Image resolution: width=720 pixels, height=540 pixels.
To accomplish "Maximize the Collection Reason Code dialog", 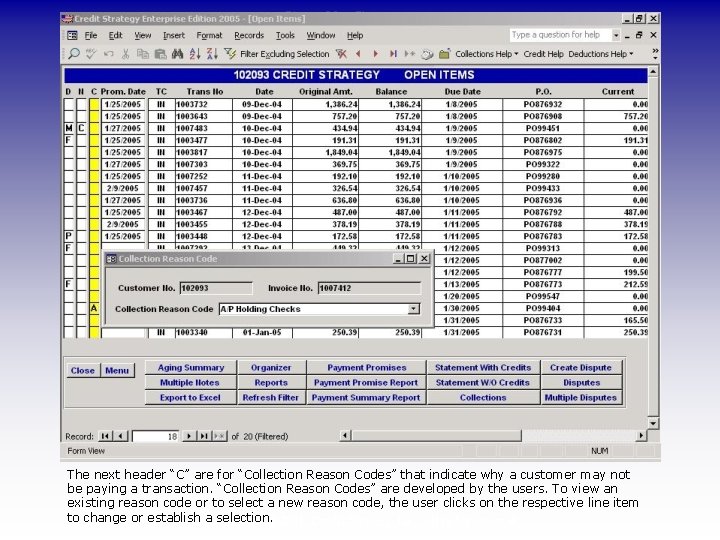I will [x=411, y=259].
